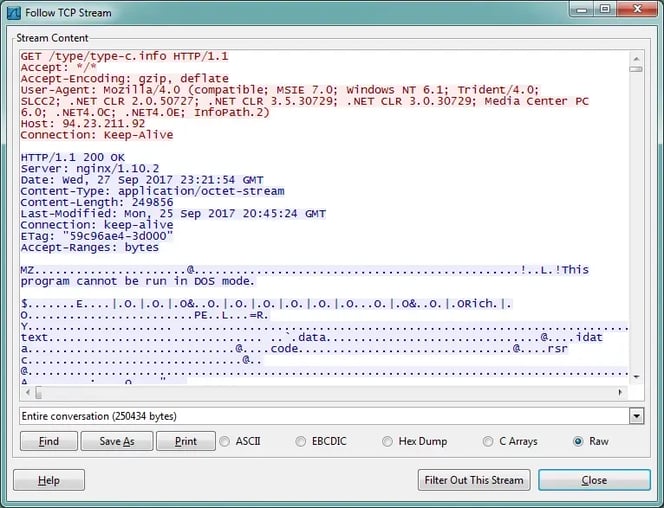Click the Find button
The width and height of the screenshot is (664, 508).
pos(48,441)
